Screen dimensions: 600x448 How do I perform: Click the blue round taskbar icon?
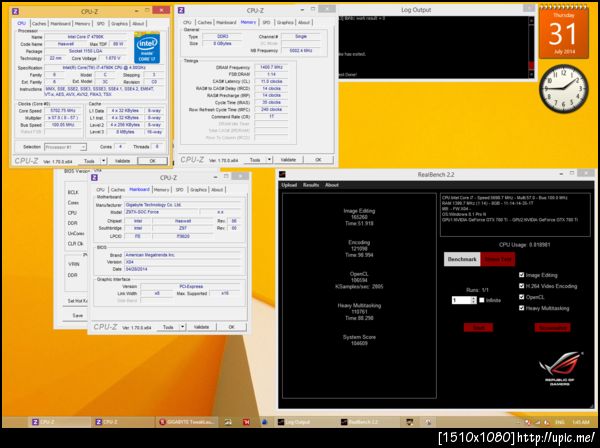coord(264,422)
